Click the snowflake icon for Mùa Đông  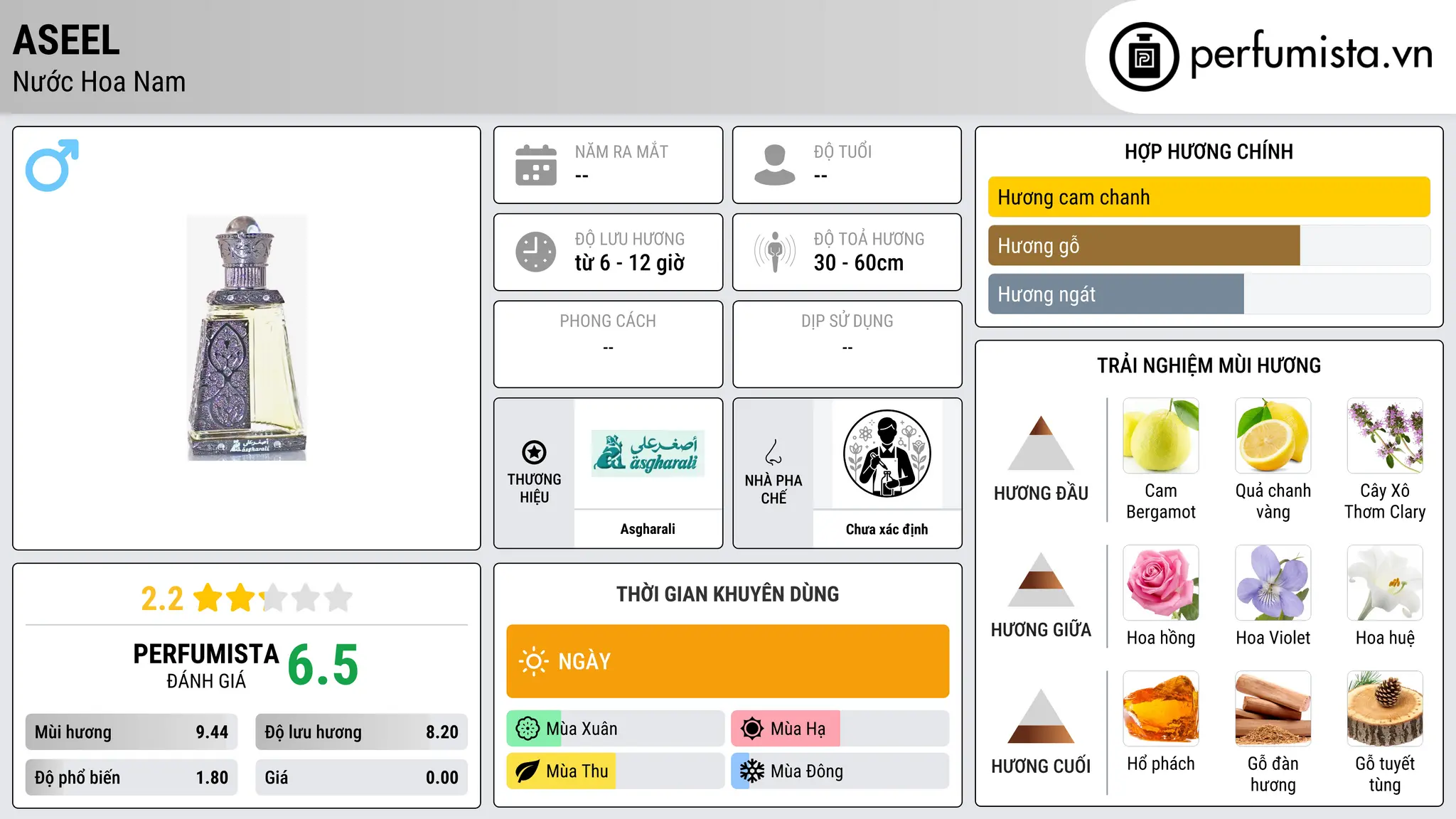pyautogui.click(x=752, y=771)
